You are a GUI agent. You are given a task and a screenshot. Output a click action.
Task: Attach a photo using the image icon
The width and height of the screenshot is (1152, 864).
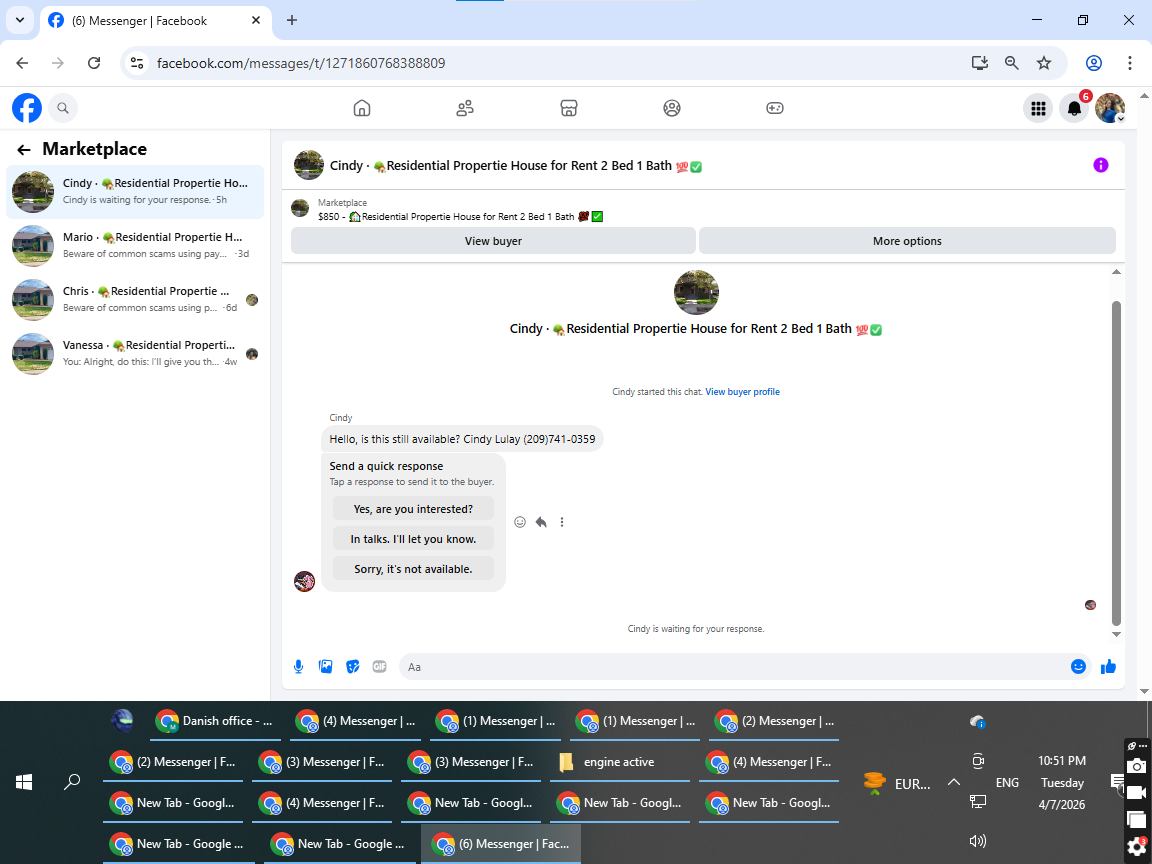point(325,667)
